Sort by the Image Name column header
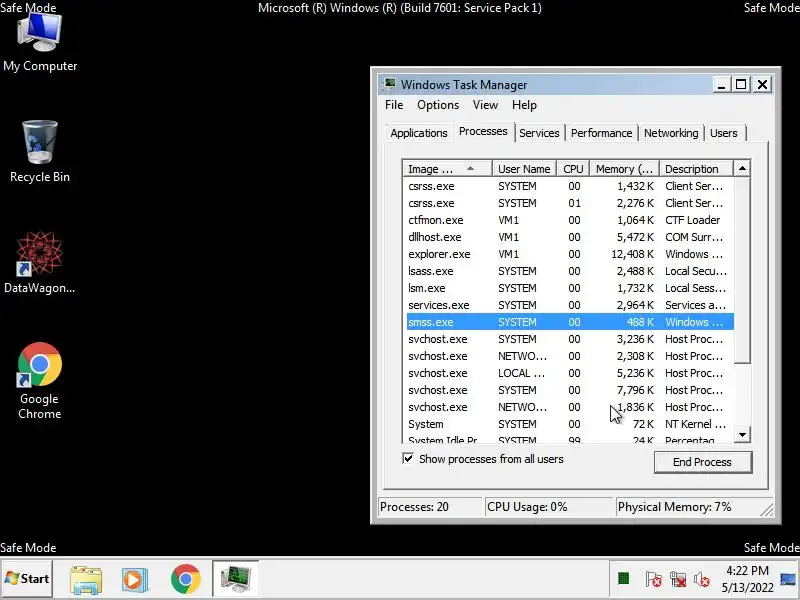 [447, 169]
